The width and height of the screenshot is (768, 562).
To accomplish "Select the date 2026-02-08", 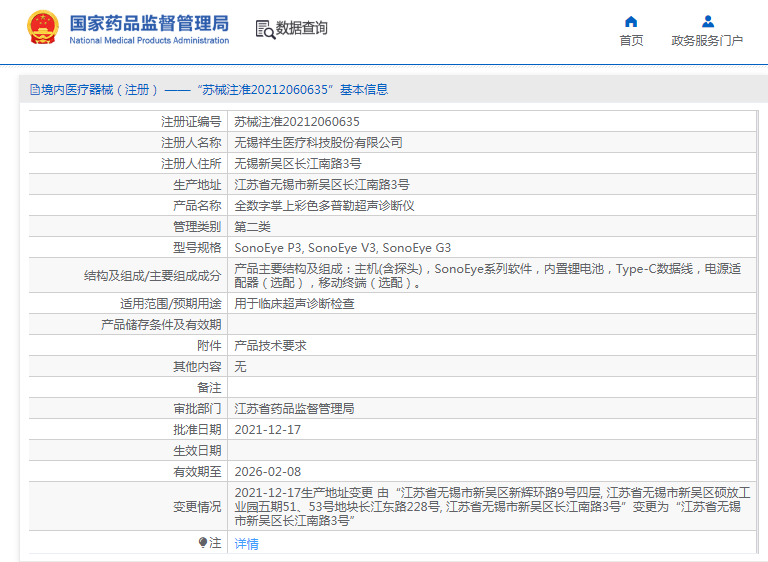I will (268, 472).
